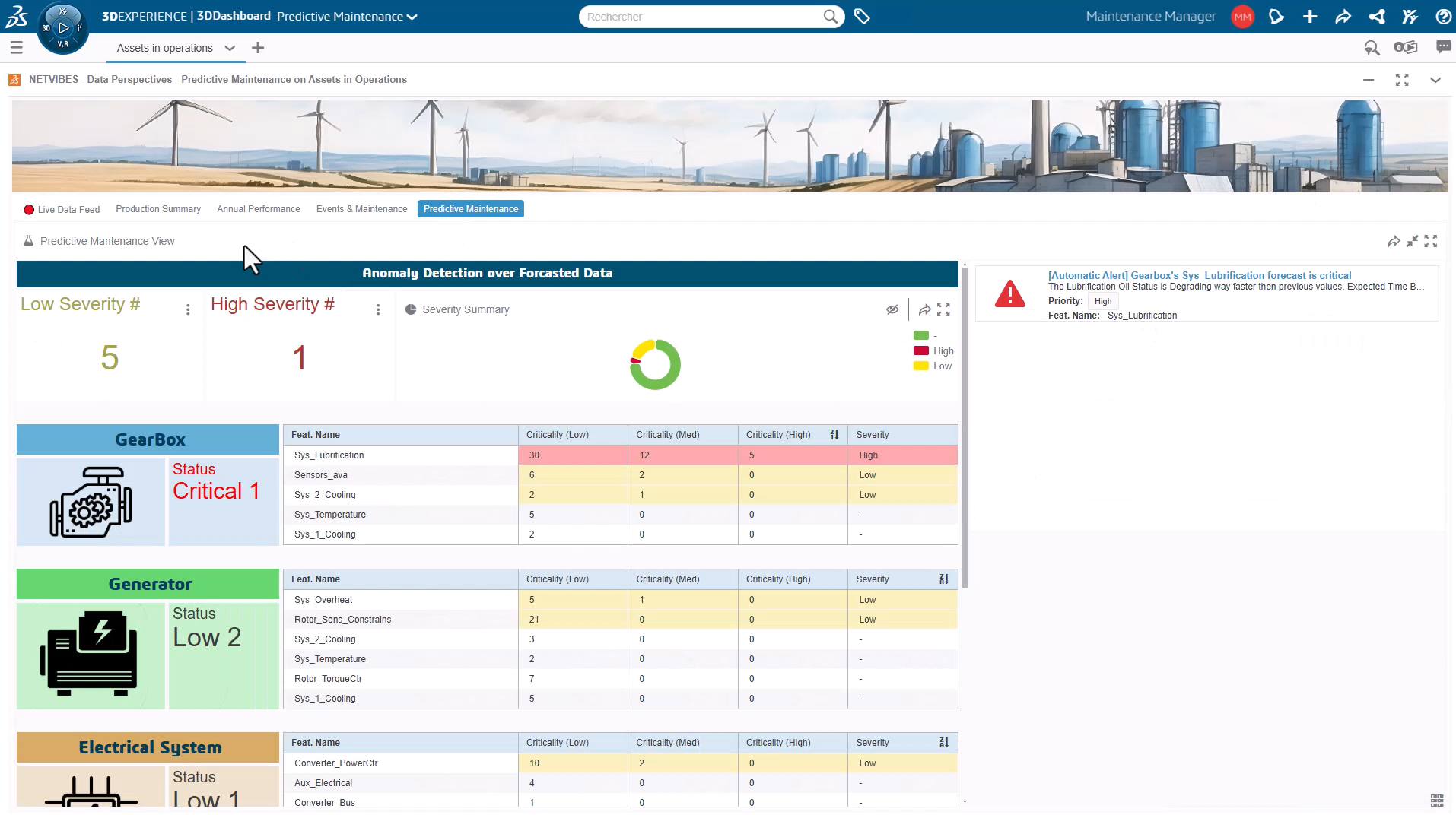This screenshot has width=1456, height=815.
Task: Select the Production Summary tab
Action: pyautogui.click(x=158, y=209)
